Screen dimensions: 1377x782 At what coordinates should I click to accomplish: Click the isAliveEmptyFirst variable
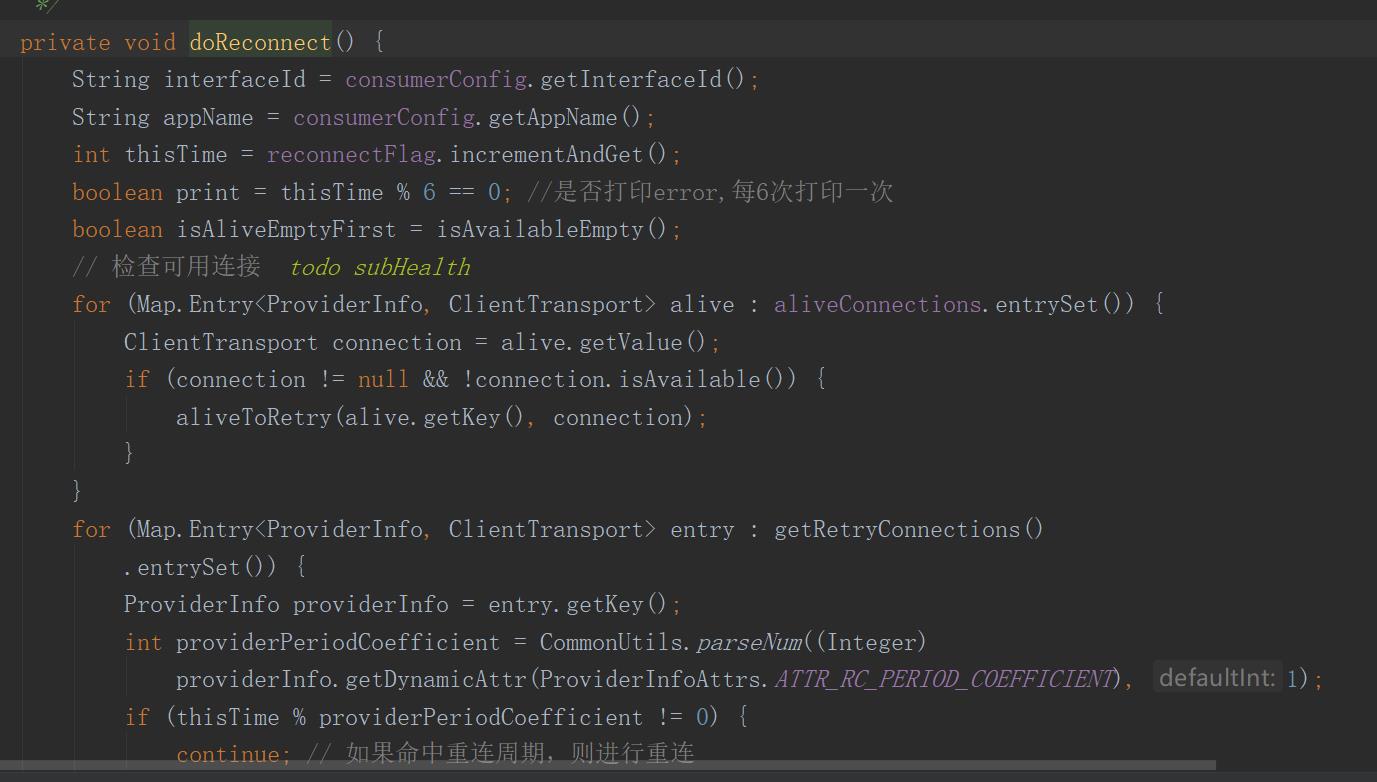286,229
